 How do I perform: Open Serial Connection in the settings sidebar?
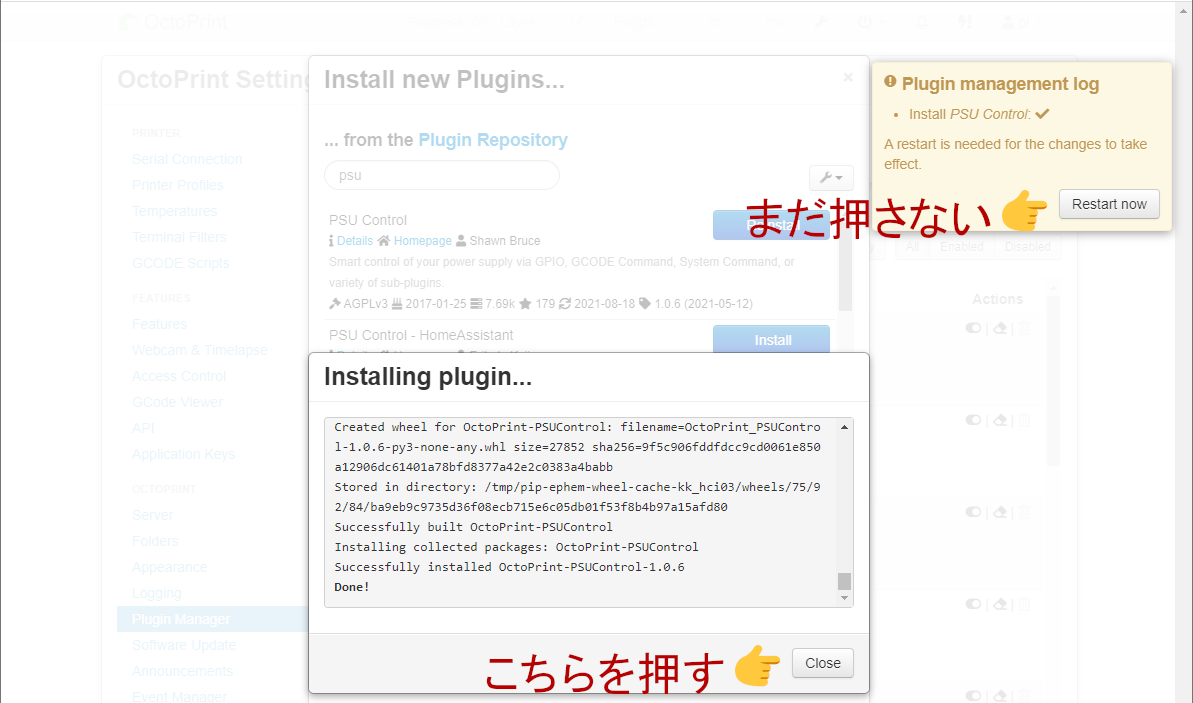[187, 159]
